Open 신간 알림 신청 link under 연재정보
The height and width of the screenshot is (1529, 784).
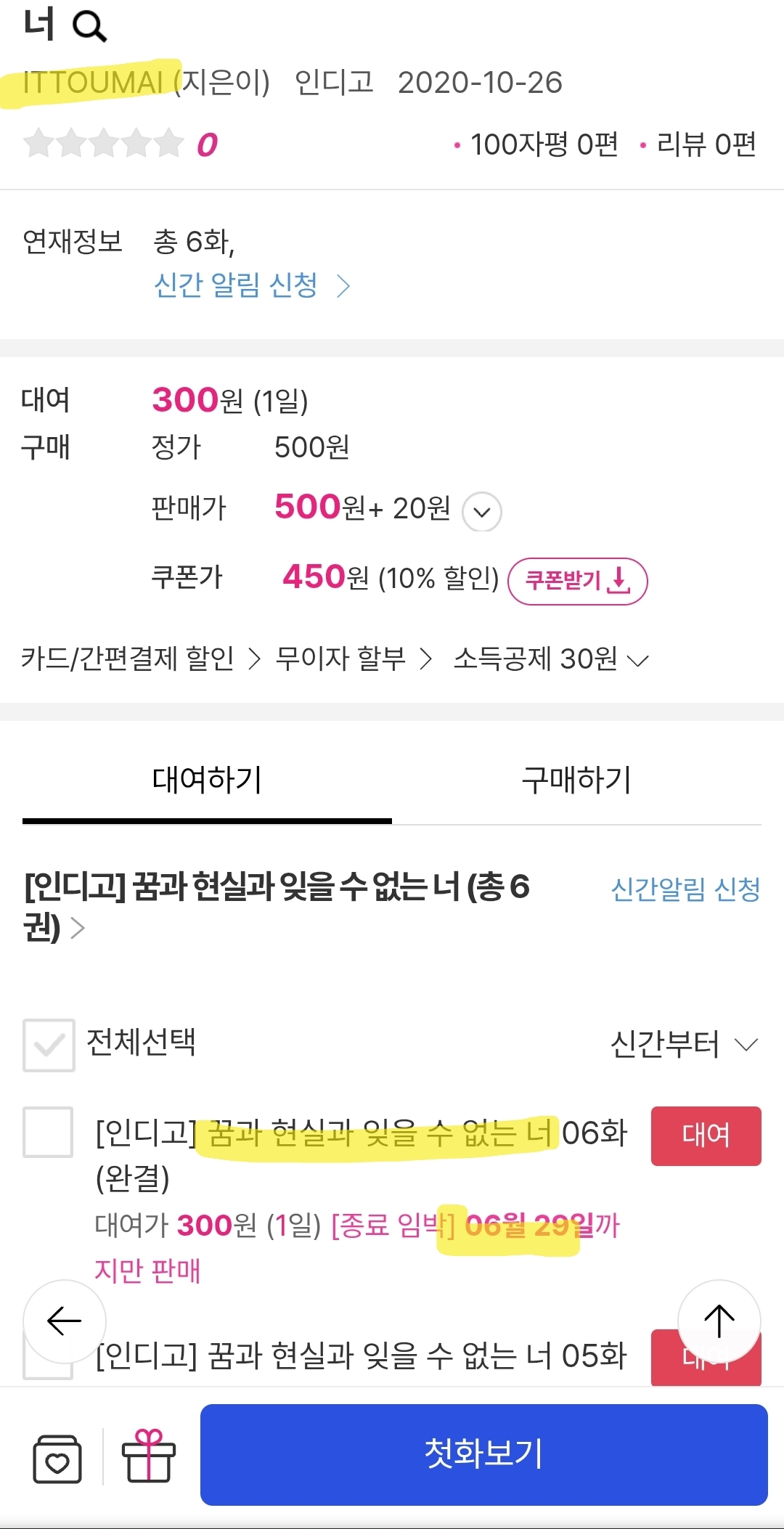251,285
